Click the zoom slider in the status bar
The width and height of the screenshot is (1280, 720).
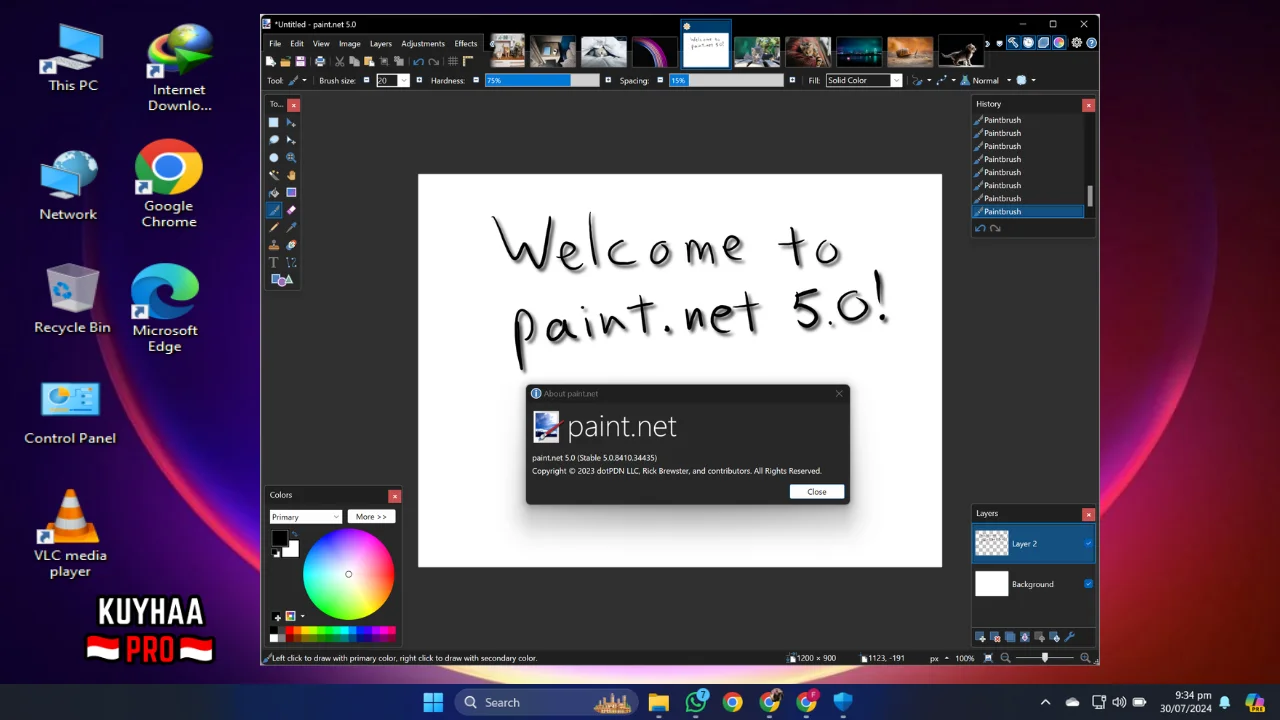[x=1045, y=658]
